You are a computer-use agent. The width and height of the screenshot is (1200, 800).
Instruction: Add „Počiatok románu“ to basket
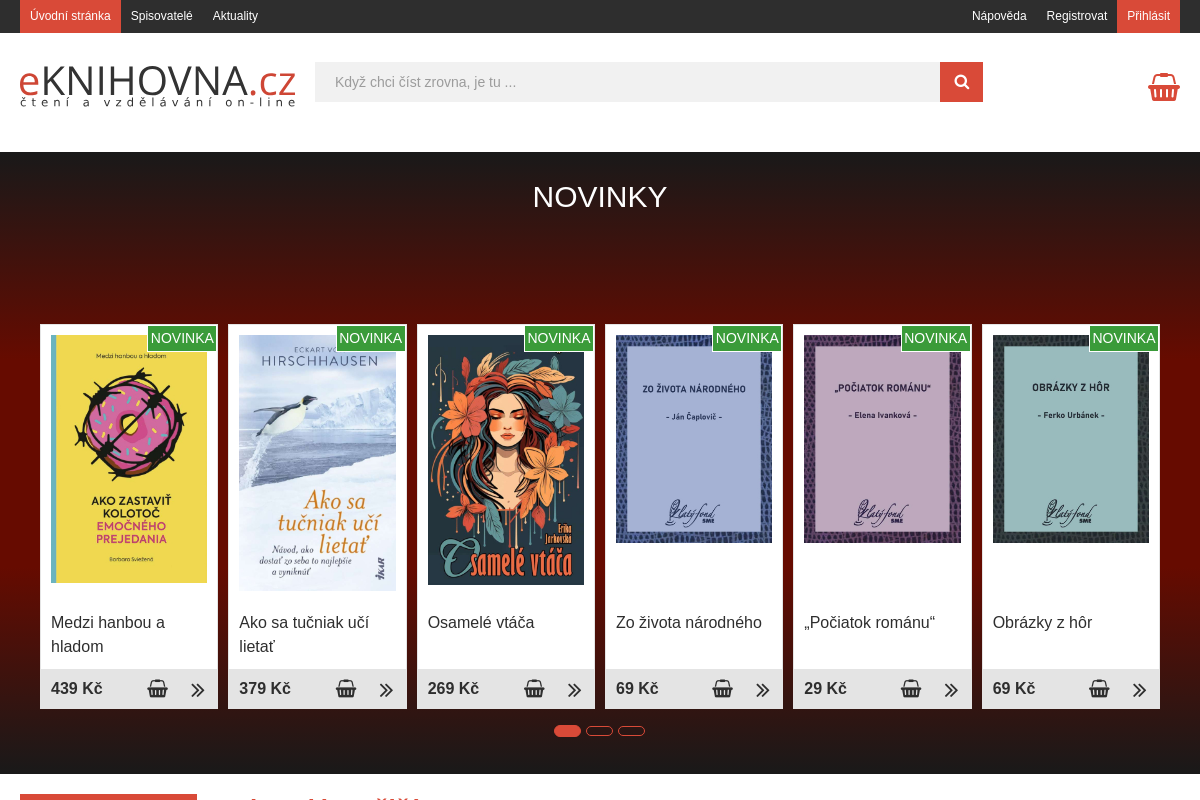pyautogui.click(x=911, y=689)
